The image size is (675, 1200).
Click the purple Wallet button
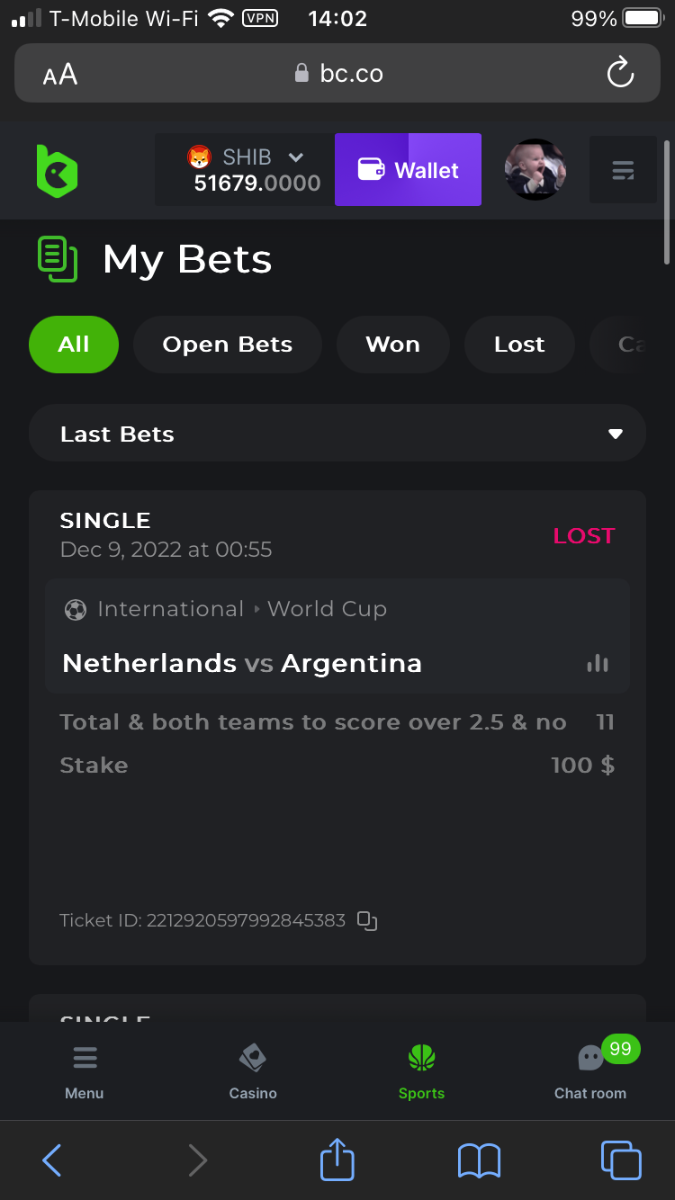(408, 171)
